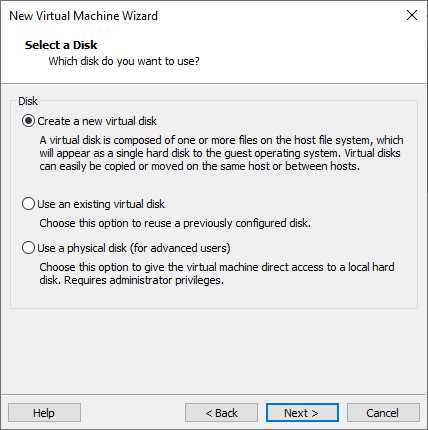
Task: Click the 'Disk' group box caption
Action: pyautogui.click(x=28, y=101)
